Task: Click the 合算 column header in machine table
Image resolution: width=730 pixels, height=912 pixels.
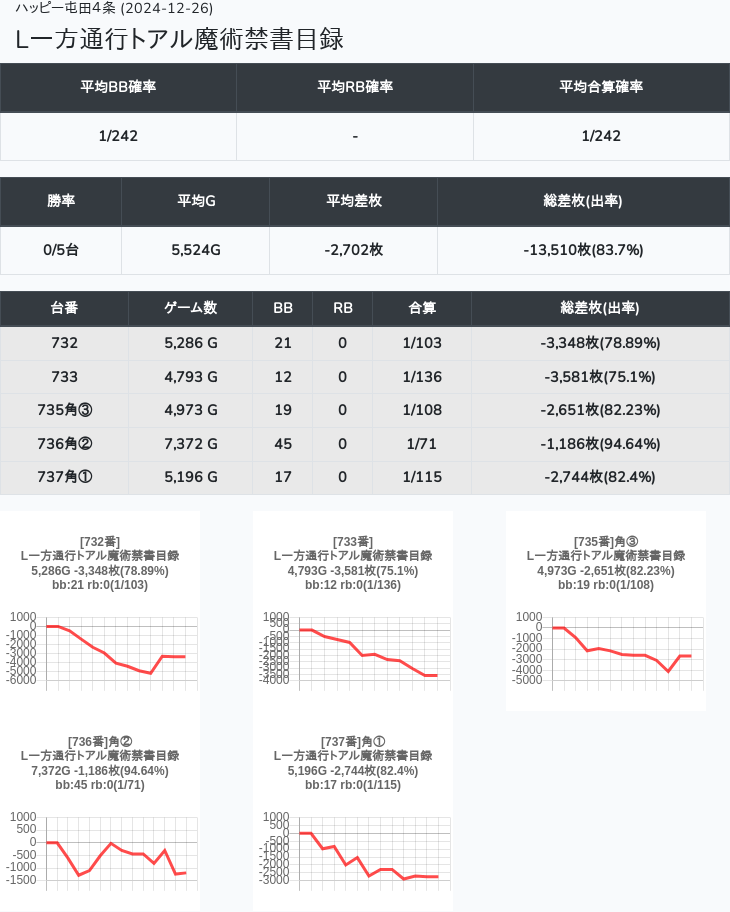Action: (x=421, y=308)
